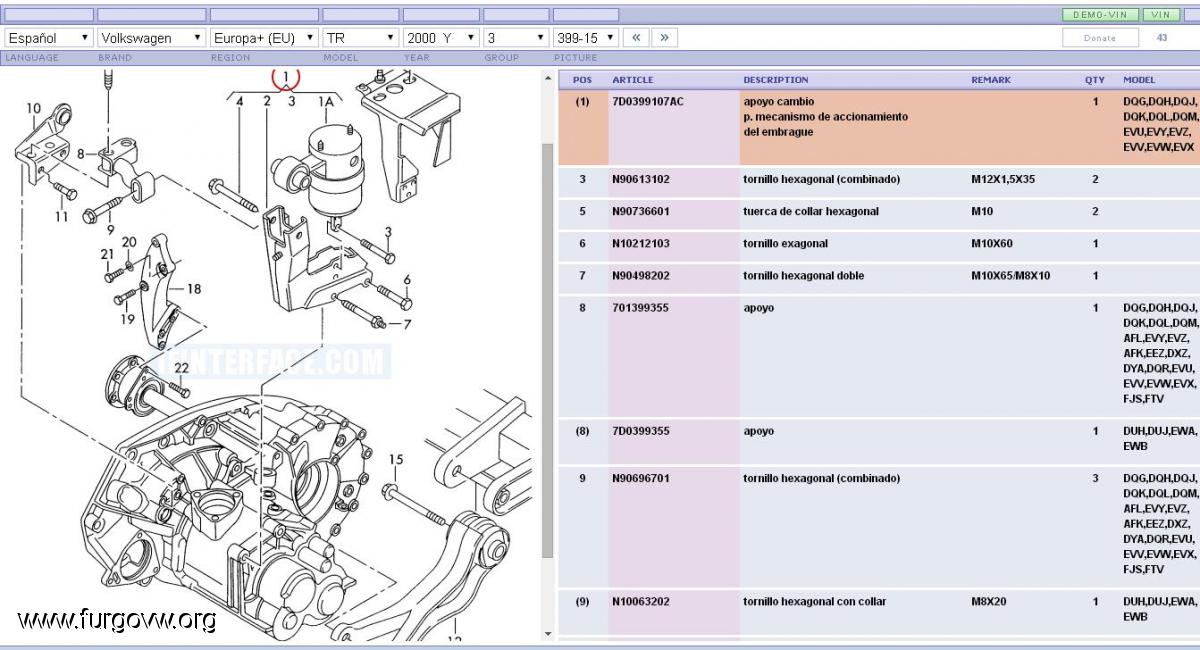The image size is (1200, 650).
Task: Click model codes of article 7D0399355
Action: click(x=1160, y=439)
